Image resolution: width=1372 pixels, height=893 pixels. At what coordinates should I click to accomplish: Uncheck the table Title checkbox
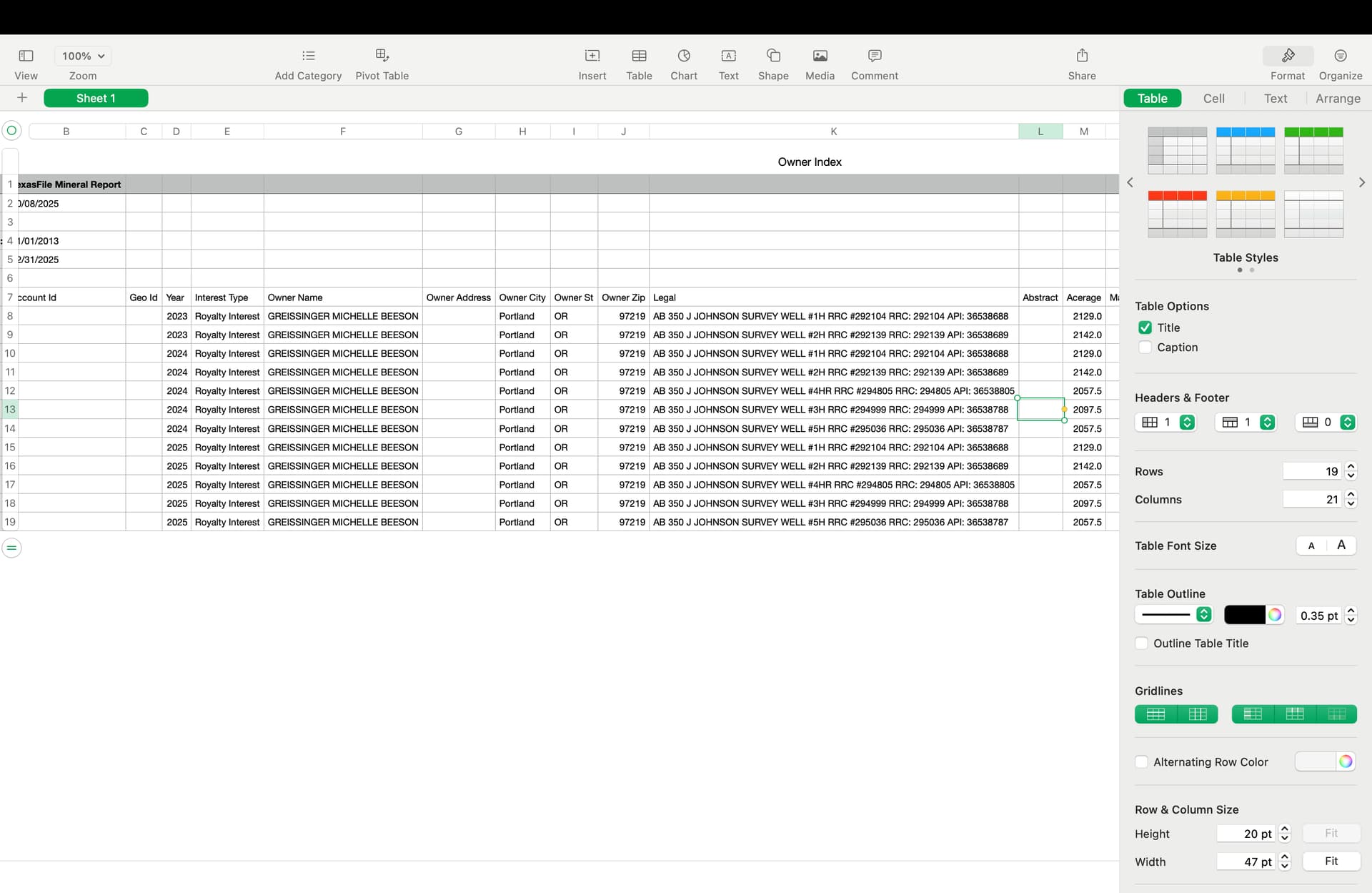click(x=1145, y=327)
